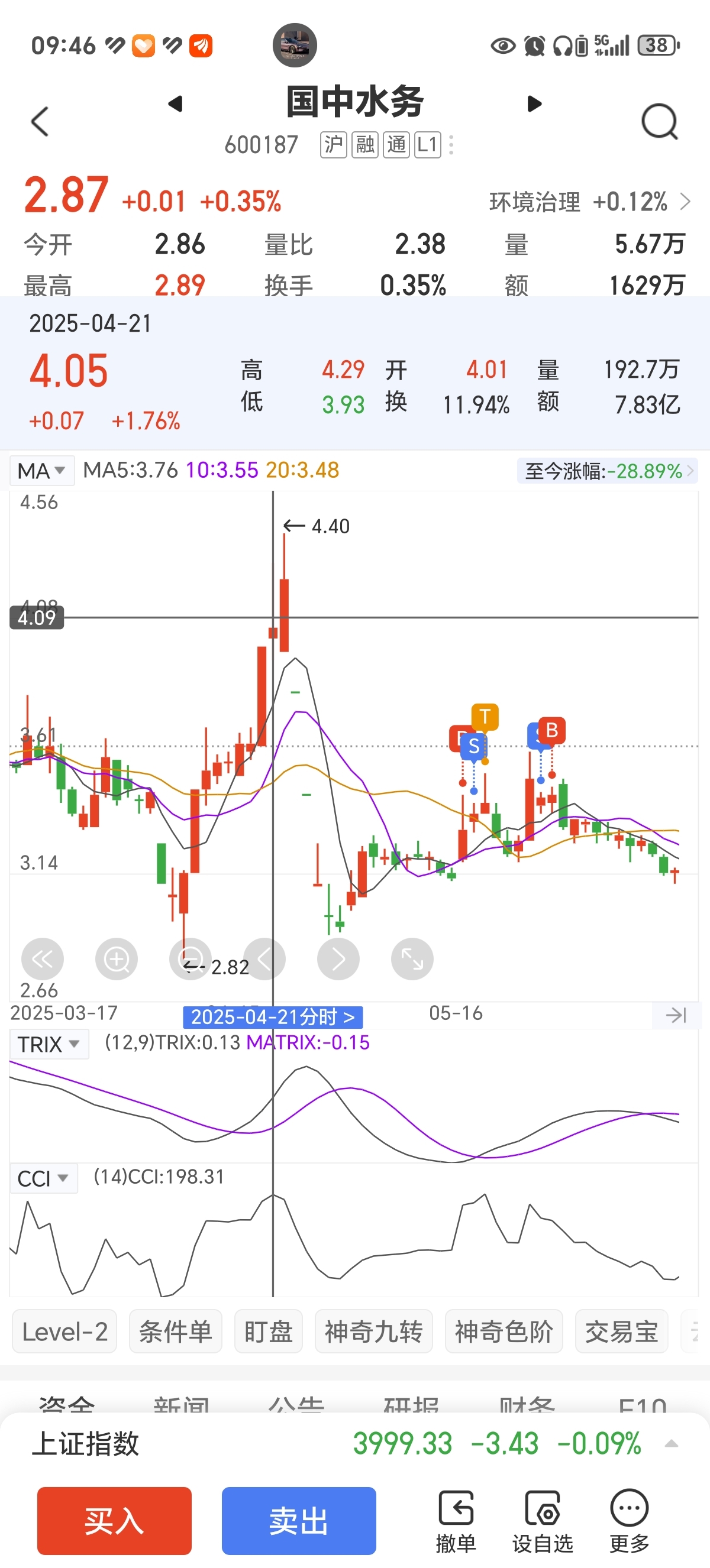Image resolution: width=710 pixels, height=1568 pixels.
Task: Open 条件单 conditional orders
Action: (175, 1331)
